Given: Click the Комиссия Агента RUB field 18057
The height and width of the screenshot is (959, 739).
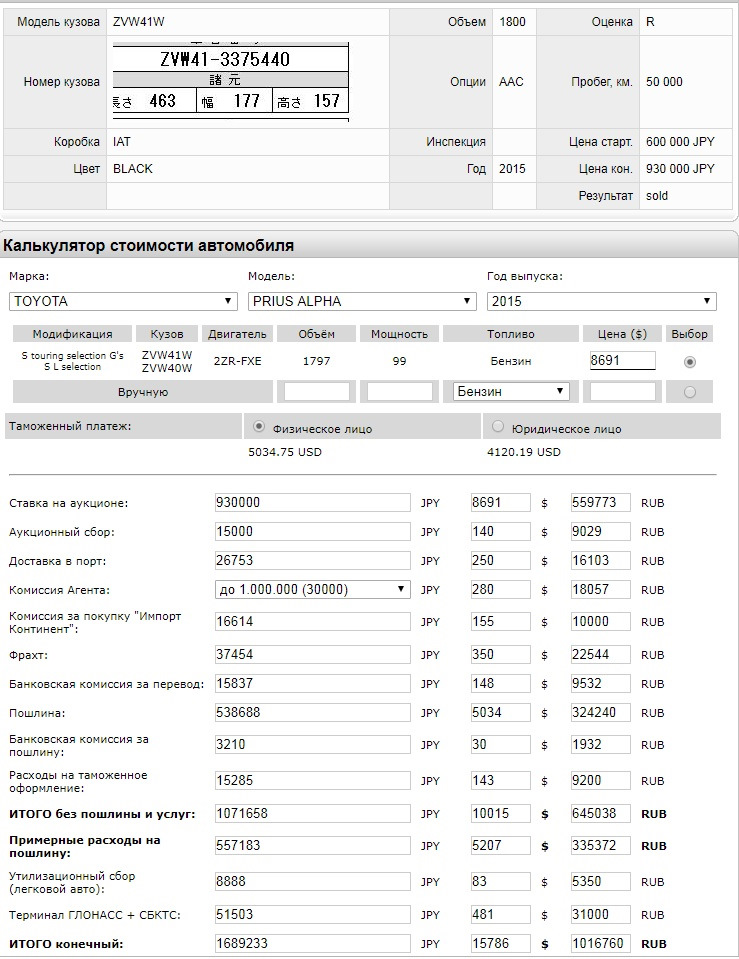Looking at the screenshot, I should pyautogui.click(x=600, y=590).
